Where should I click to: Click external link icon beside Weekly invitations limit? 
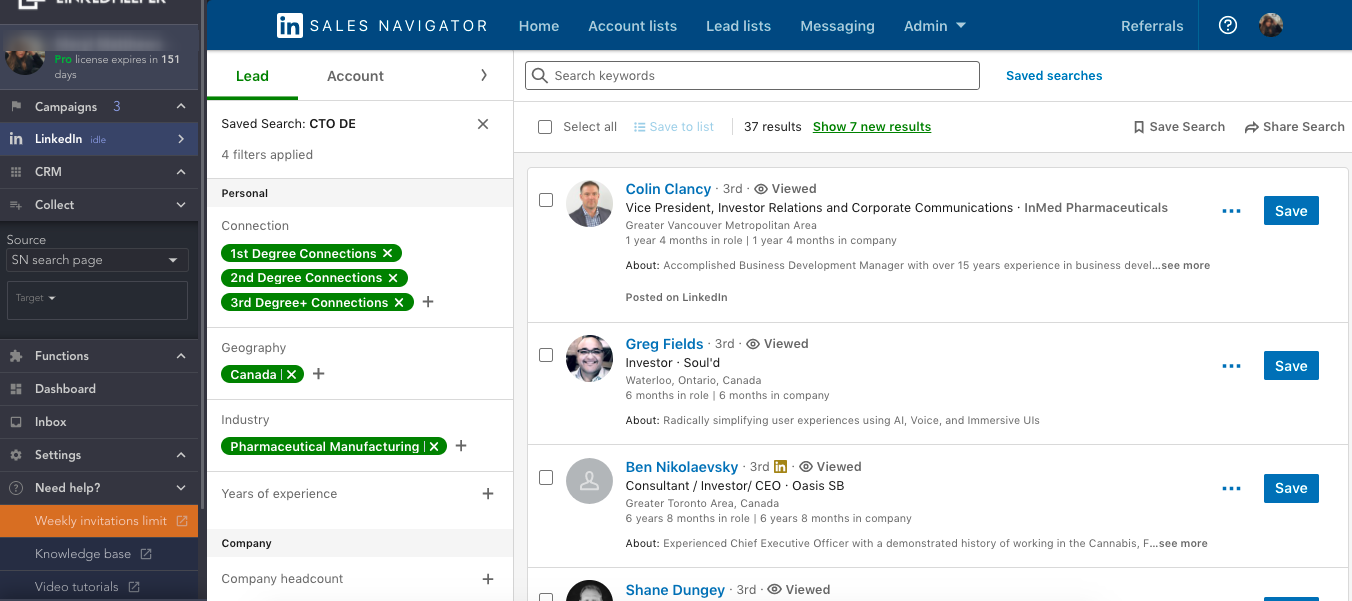182,521
